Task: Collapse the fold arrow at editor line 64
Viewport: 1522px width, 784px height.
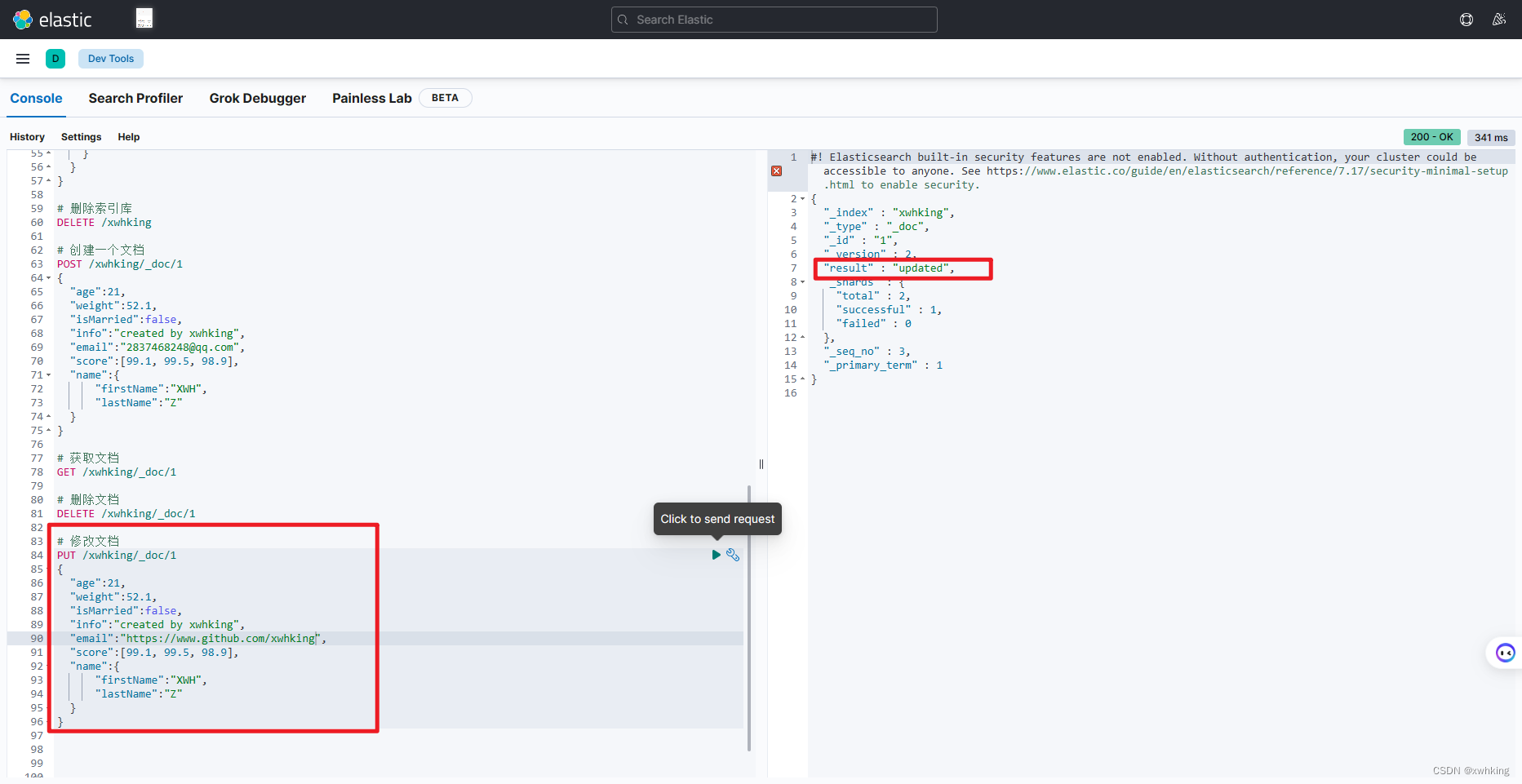Action: click(48, 278)
